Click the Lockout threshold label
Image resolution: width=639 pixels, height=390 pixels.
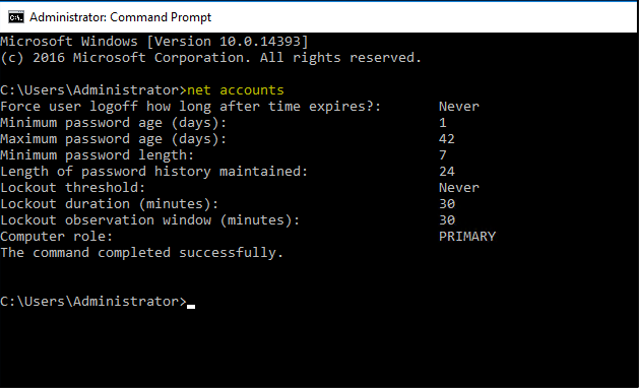73,188
